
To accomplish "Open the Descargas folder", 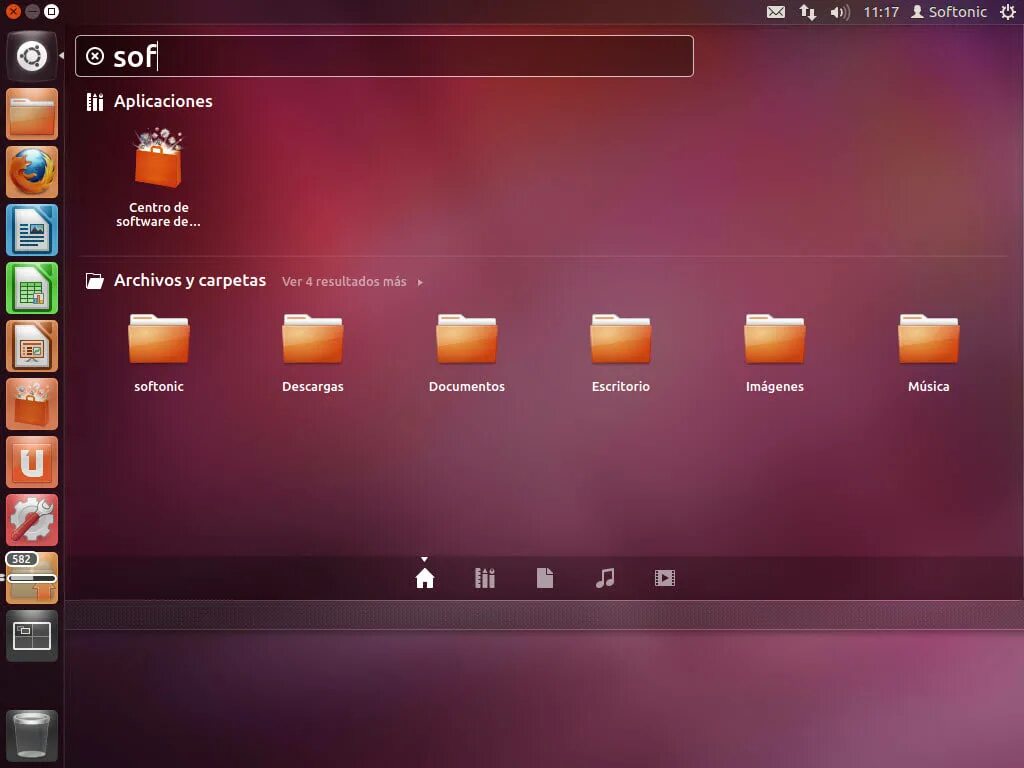I will [313, 353].
